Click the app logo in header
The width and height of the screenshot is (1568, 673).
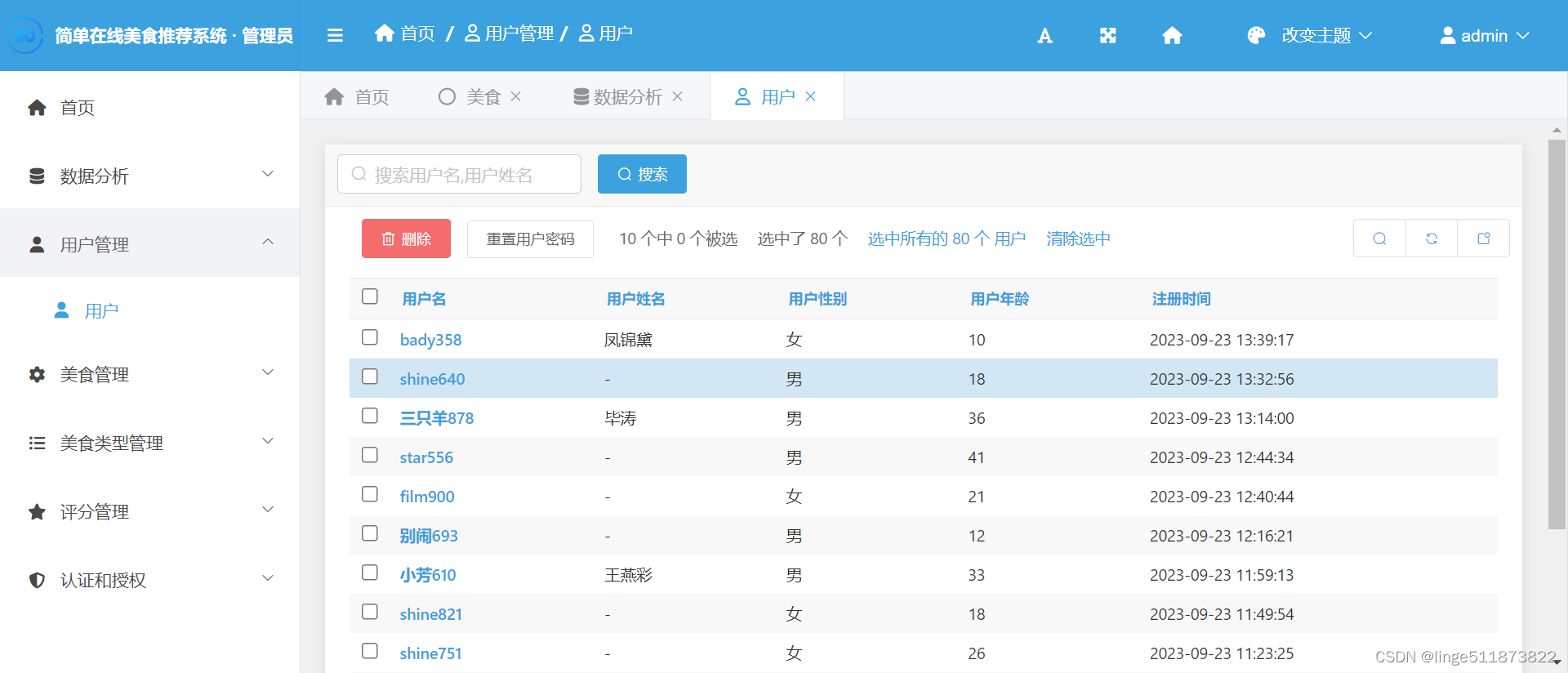coord(25,35)
